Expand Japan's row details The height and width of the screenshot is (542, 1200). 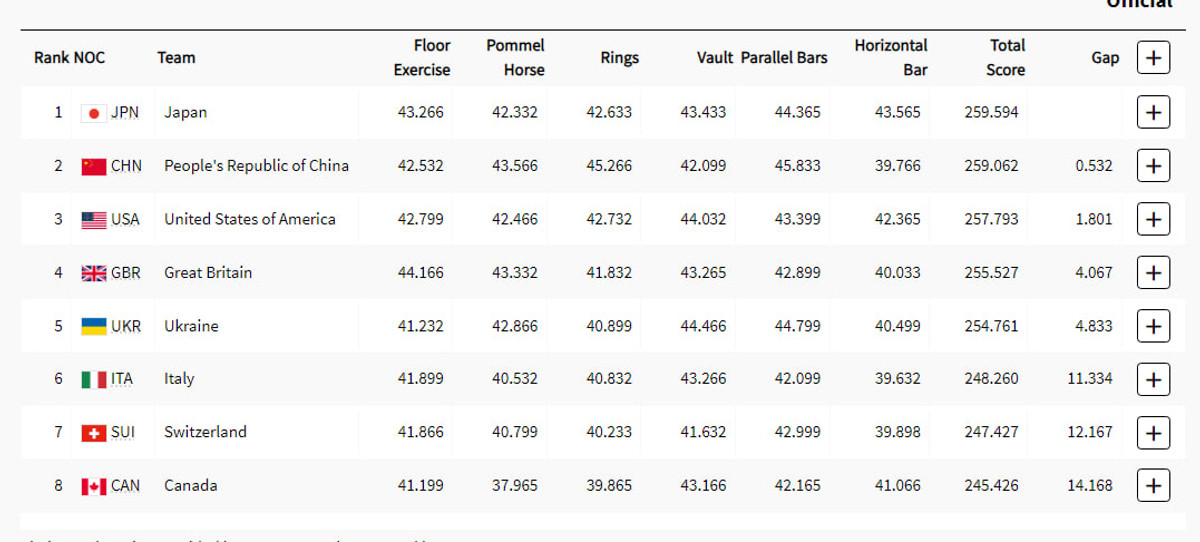pos(1153,113)
